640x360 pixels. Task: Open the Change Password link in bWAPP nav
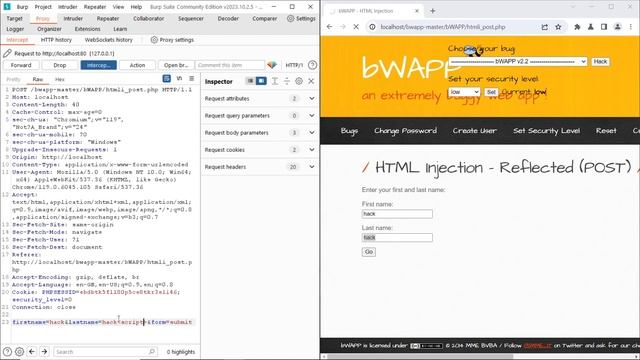coord(405,131)
